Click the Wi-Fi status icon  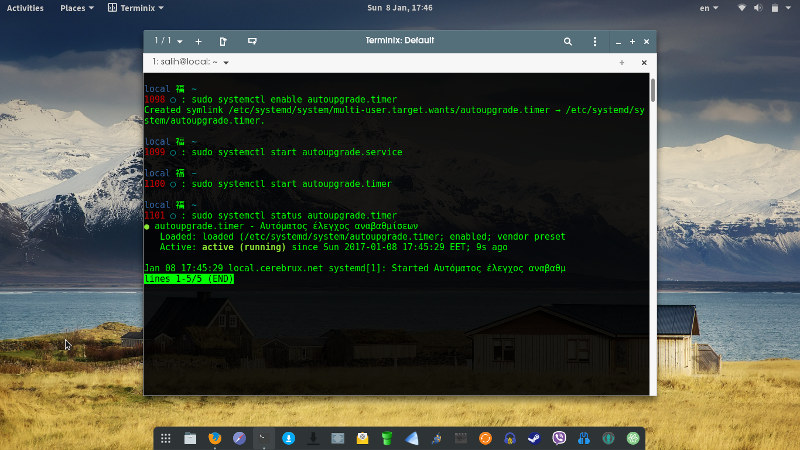click(742, 8)
